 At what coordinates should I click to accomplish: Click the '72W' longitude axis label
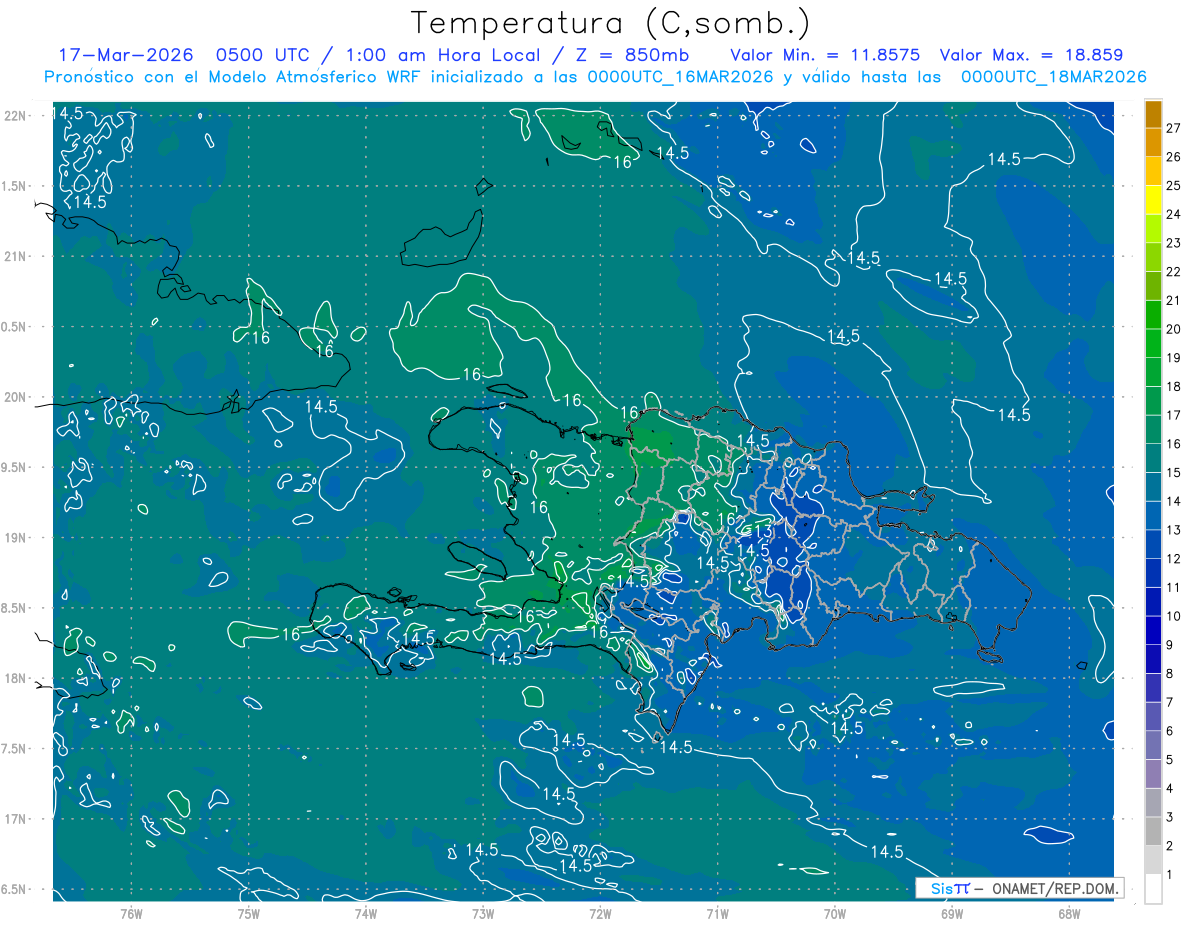(x=600, y=913)
